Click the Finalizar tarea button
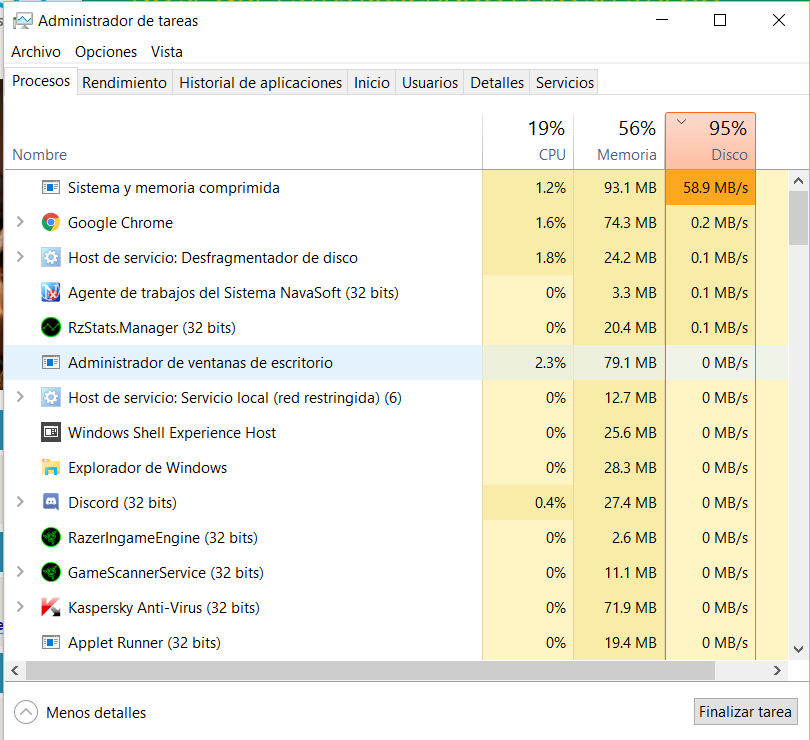This screenshot has width=810, height=740. point(745,712)
